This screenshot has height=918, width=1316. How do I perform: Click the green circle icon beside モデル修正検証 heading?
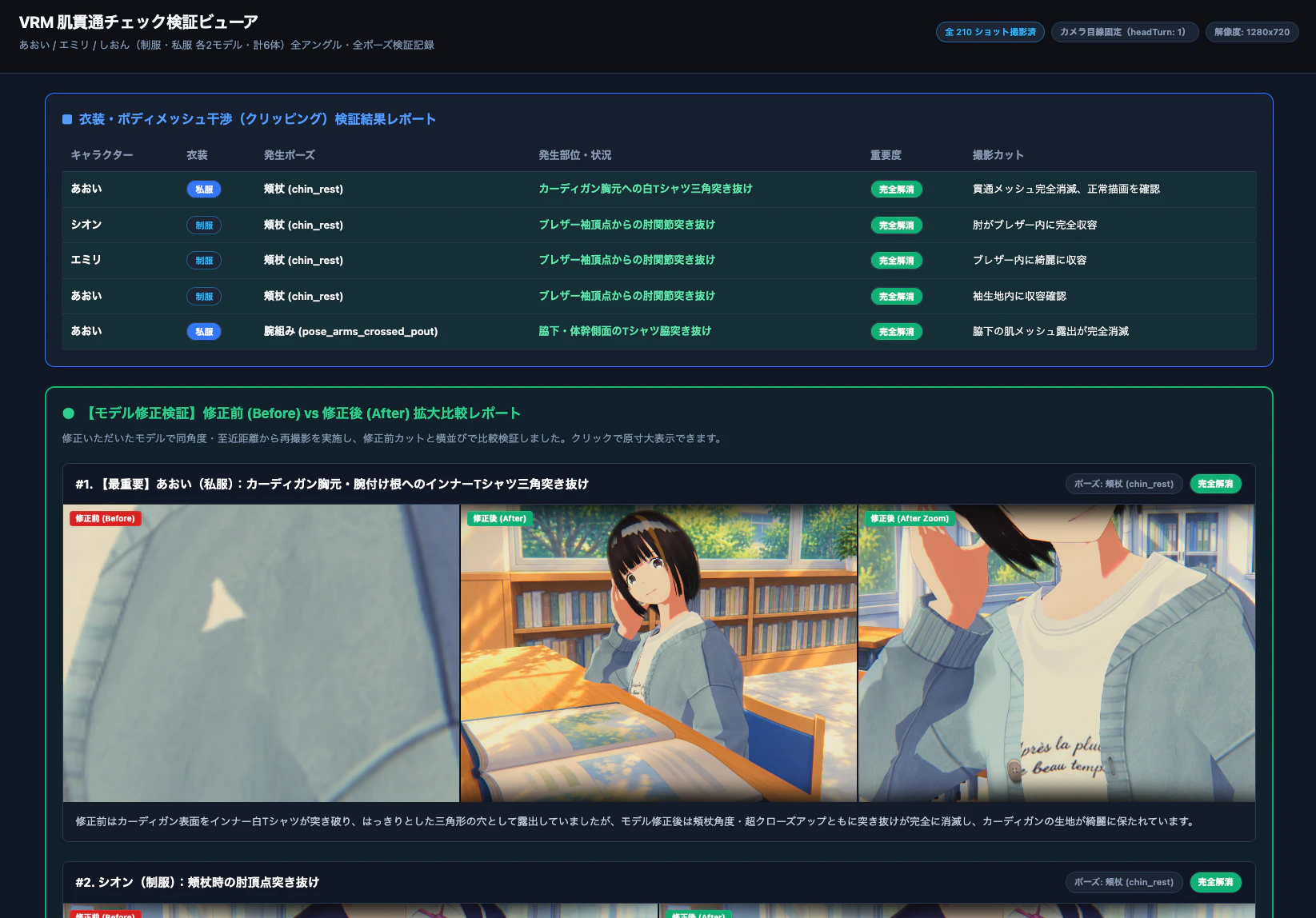(x=69, y=413)
